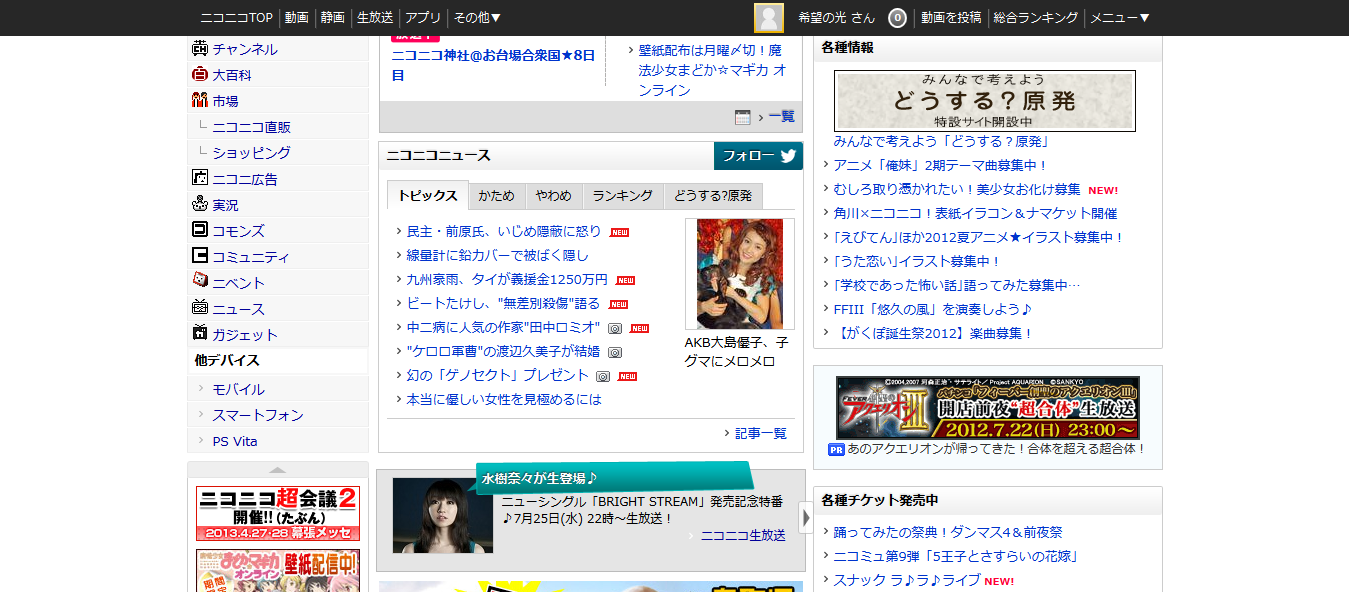Click camera icon next to ケロロ軍曹 headline
This screenshot has width=1349, height=592.
coord(615,352)
